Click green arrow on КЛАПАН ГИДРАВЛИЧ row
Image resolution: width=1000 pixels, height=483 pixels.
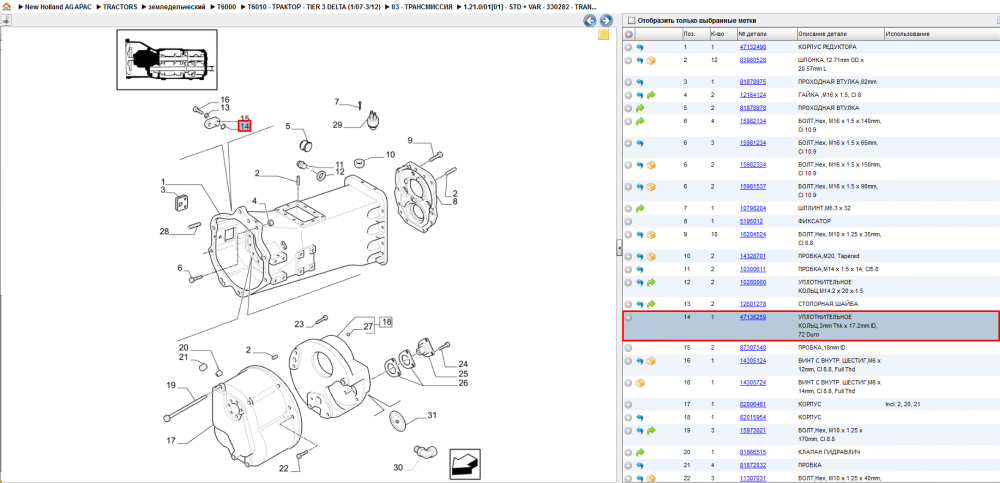click(640, 452)
